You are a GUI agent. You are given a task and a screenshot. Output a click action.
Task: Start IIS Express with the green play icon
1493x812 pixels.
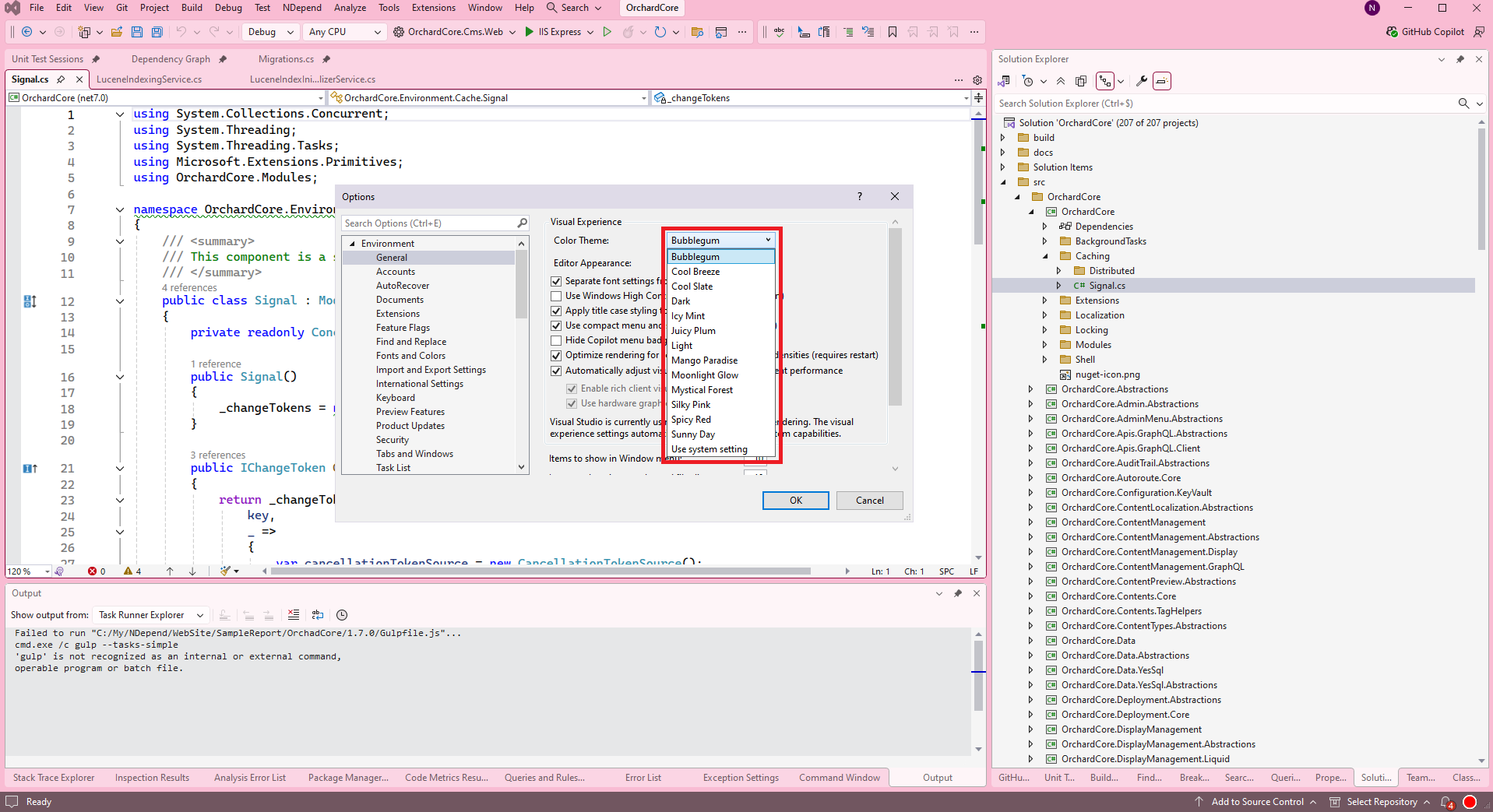click(x=530, y=32)
